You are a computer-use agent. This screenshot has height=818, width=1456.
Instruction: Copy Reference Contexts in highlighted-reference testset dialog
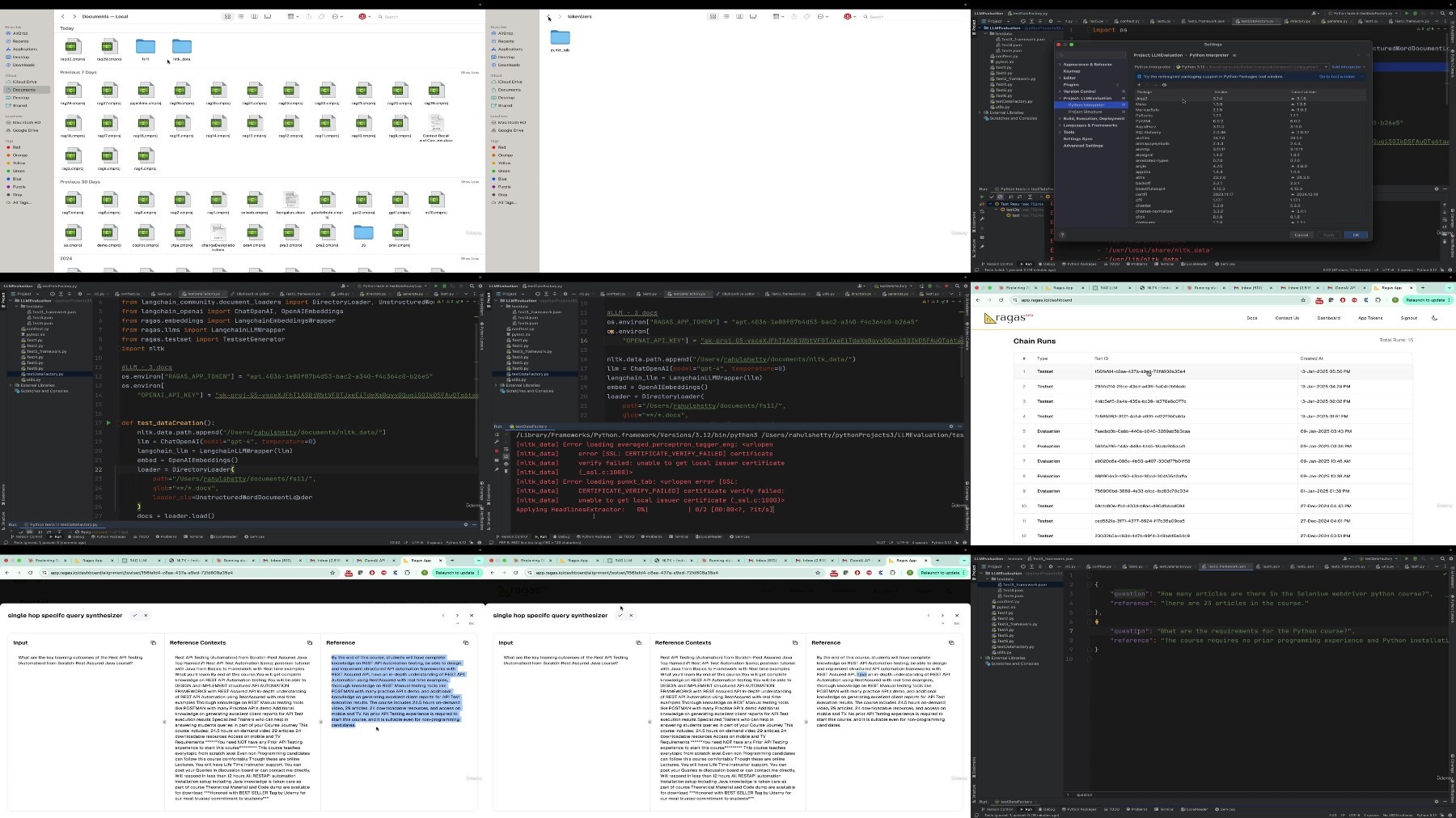[309, 642]
